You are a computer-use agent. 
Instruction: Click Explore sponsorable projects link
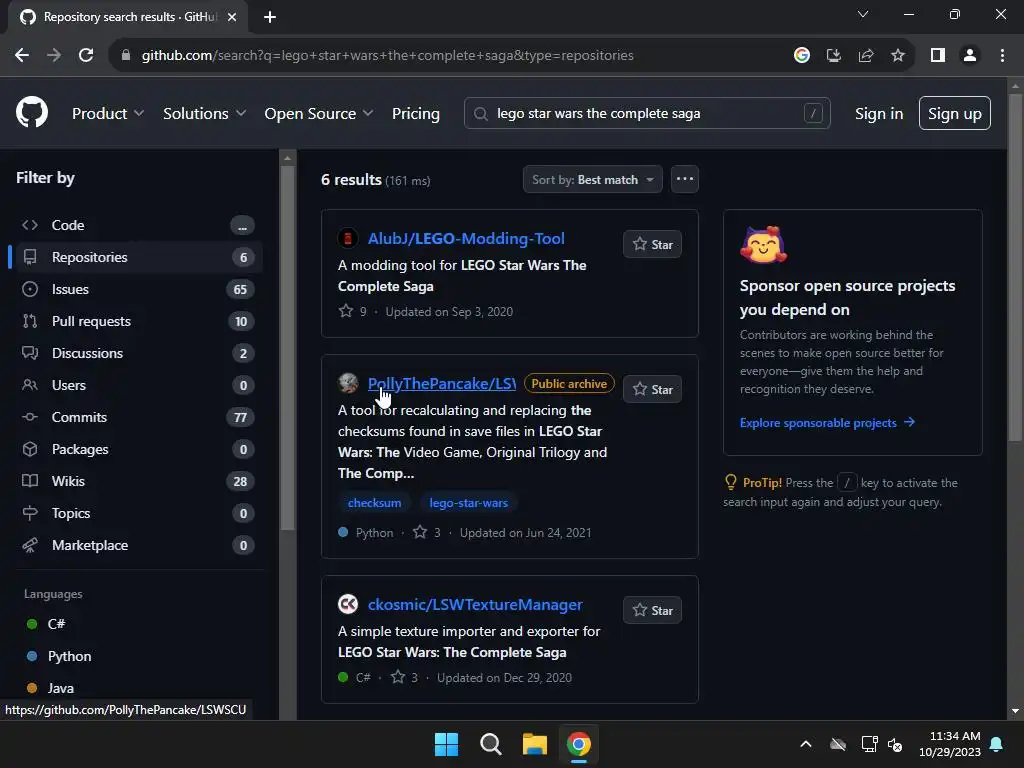[827, 423]
